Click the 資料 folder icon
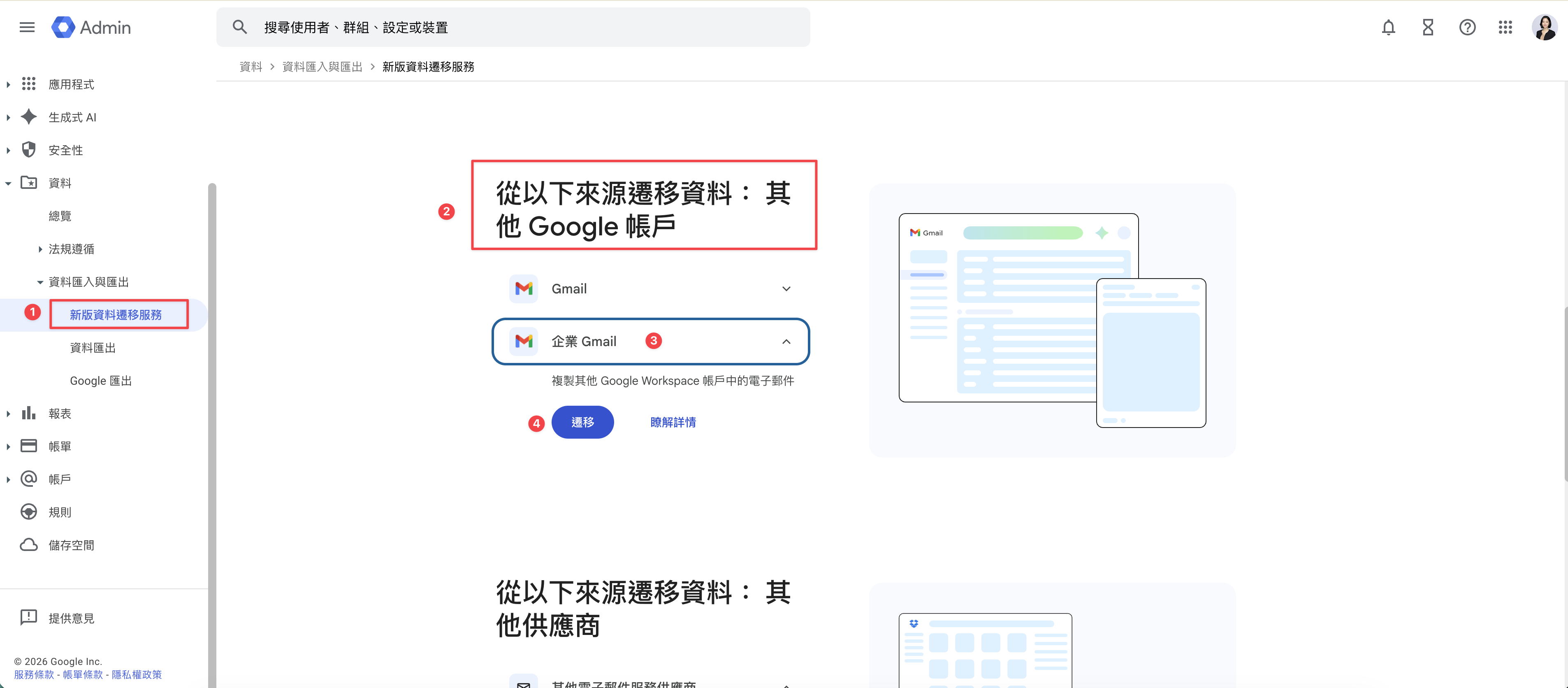 (x=29, y=183)
